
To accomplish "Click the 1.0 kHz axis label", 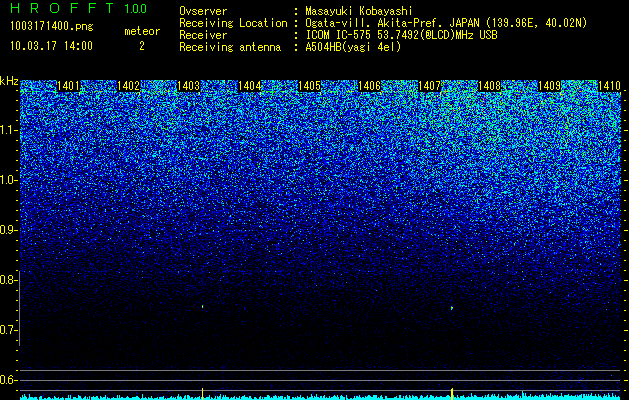I will coord(8,180).
